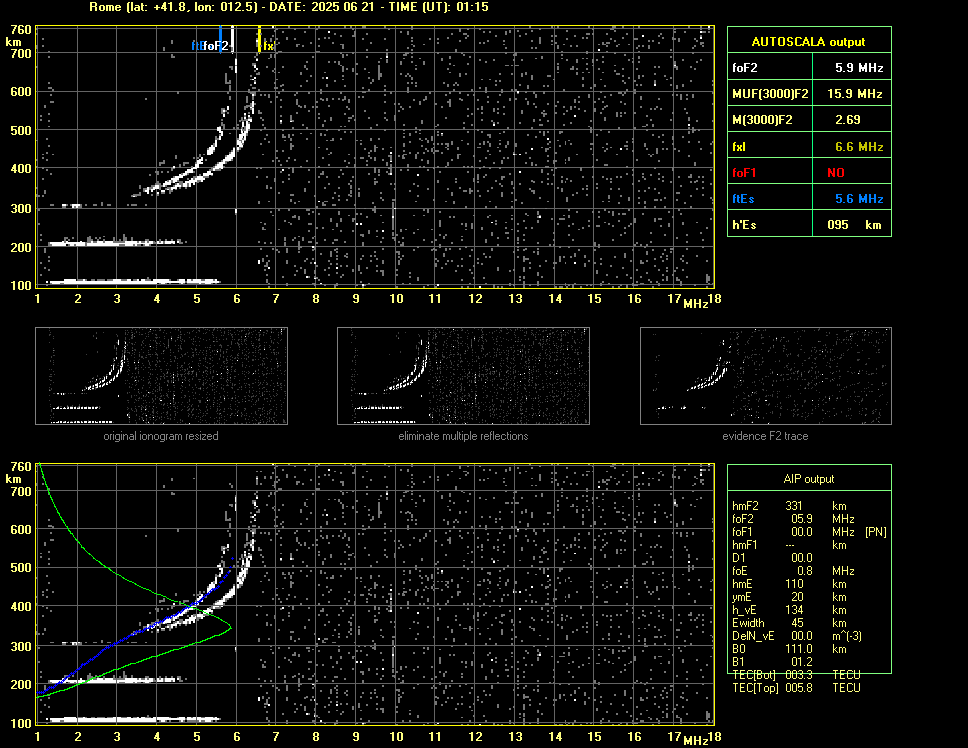This screenshot has width=968, height=748.
Task: Click the TEC[Top] 005.8 TECU row
Action: pyautogui.click(x=796, y=688)
